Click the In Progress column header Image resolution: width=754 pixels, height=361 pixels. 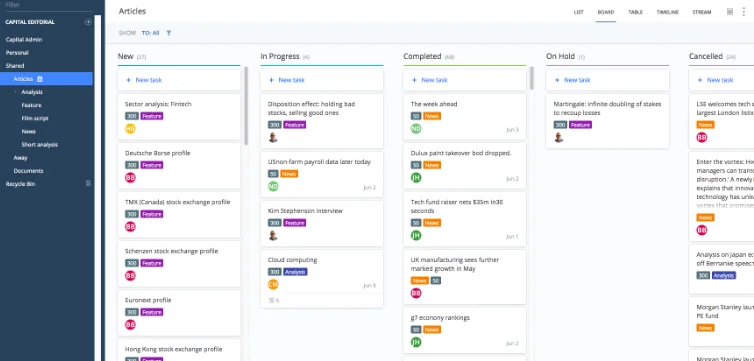[x=280, y=56]
